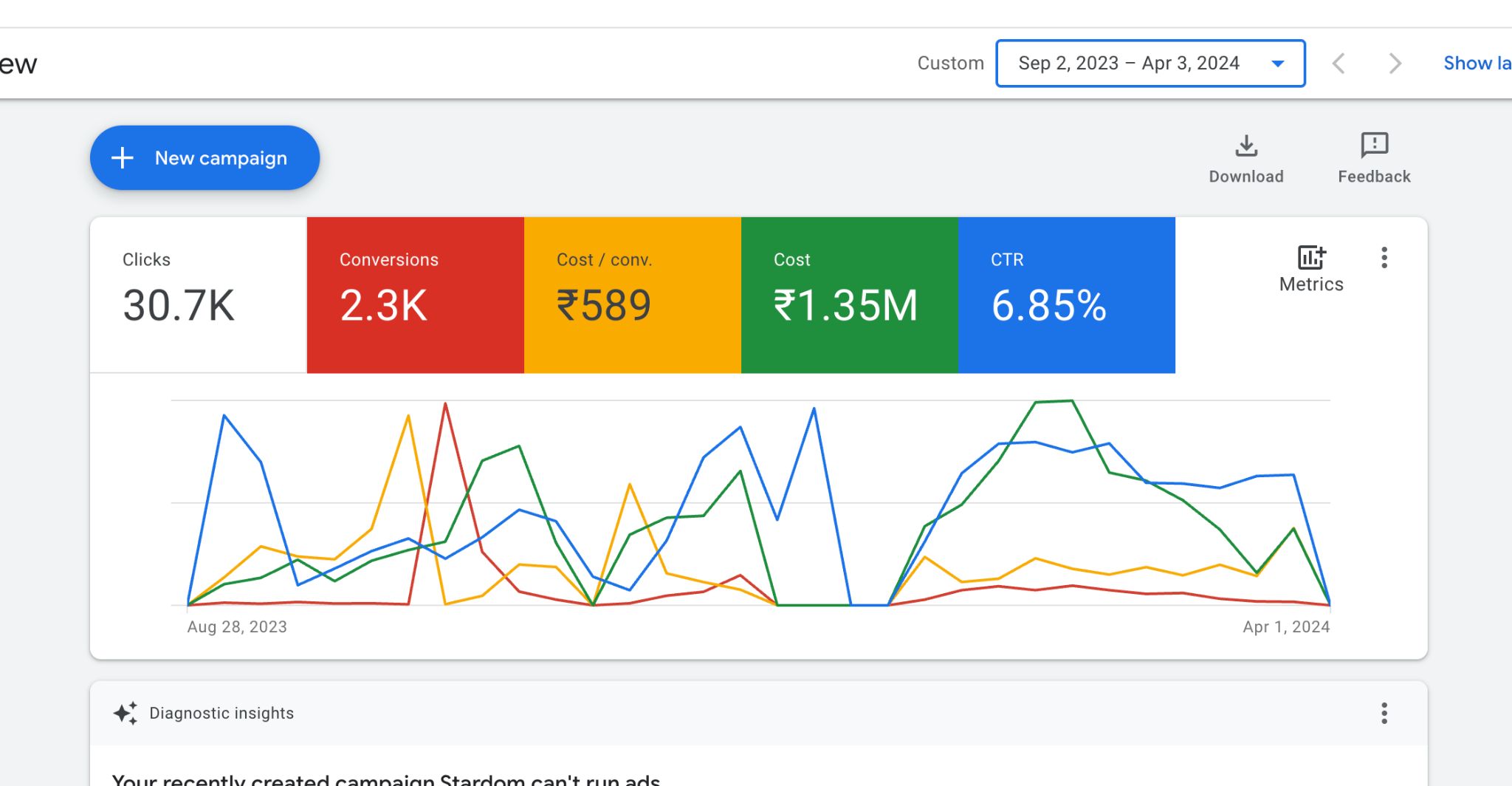Click the Diagnostic insights sparkle icon
The width and height of the screenshot is (1512, 786).
[x=126, y=713]
